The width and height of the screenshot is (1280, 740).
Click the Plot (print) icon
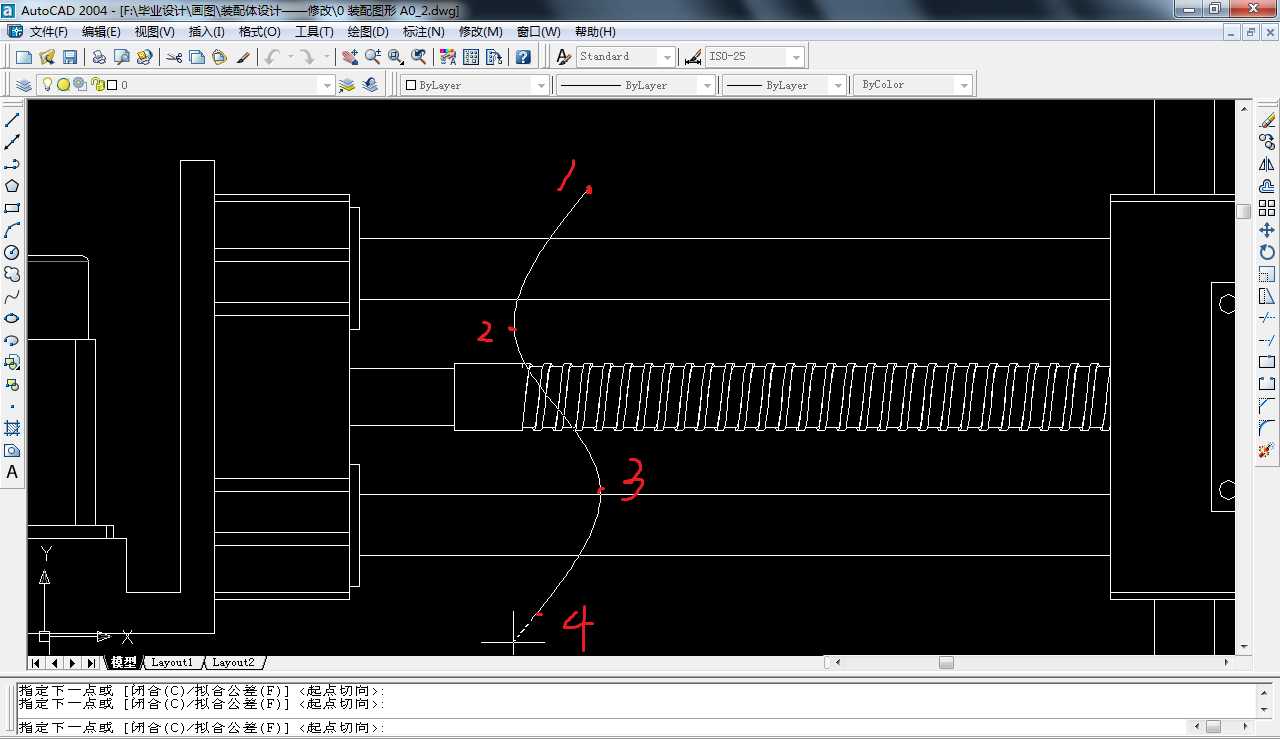pos(99,57)
